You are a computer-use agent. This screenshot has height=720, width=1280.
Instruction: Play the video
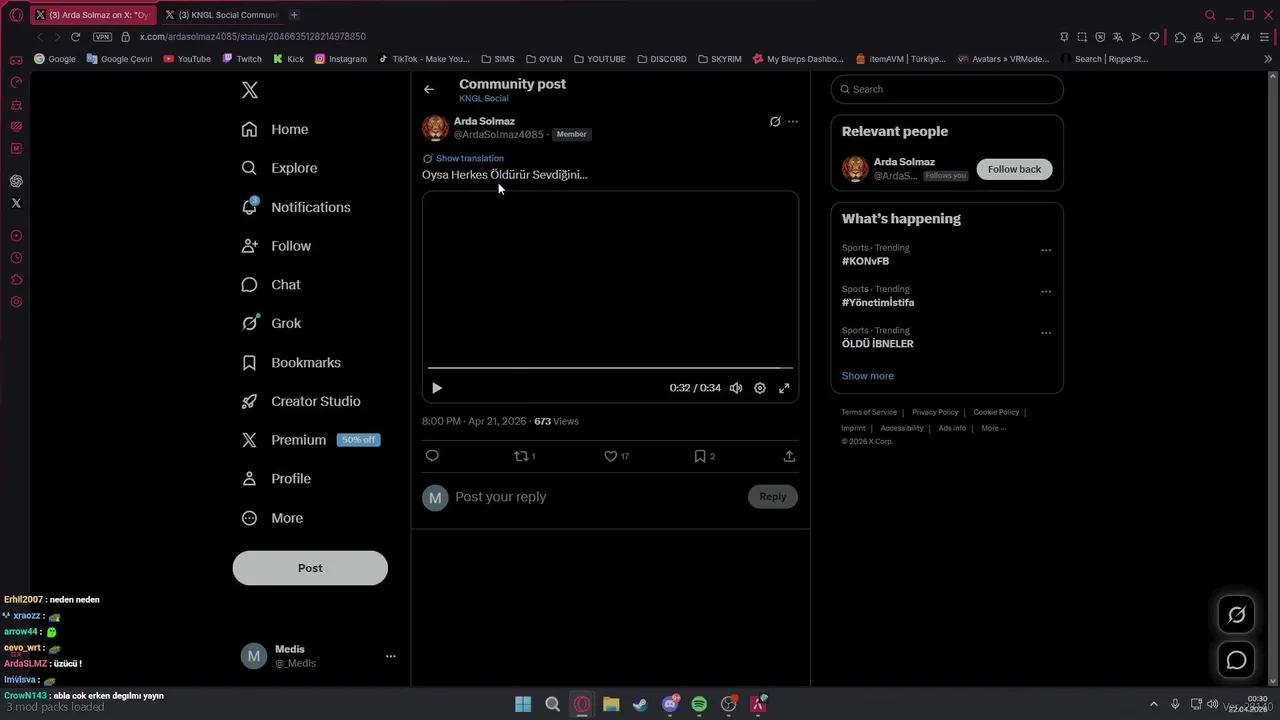pyautogui.click(x=437, y=388)
